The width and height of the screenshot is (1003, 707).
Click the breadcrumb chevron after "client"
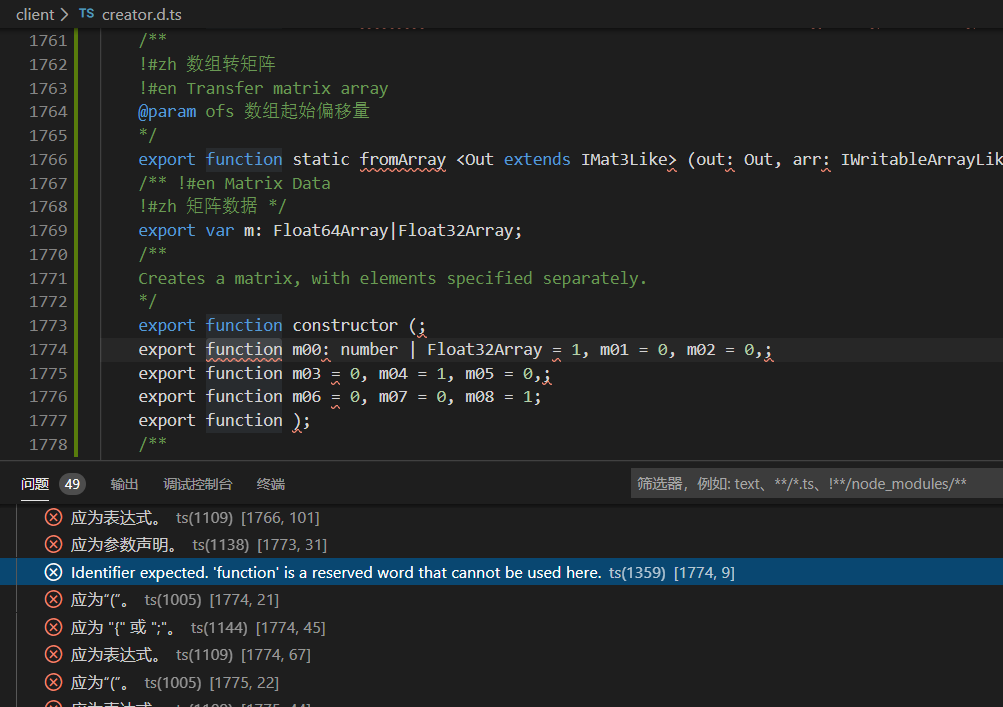(x=65, y=15)
